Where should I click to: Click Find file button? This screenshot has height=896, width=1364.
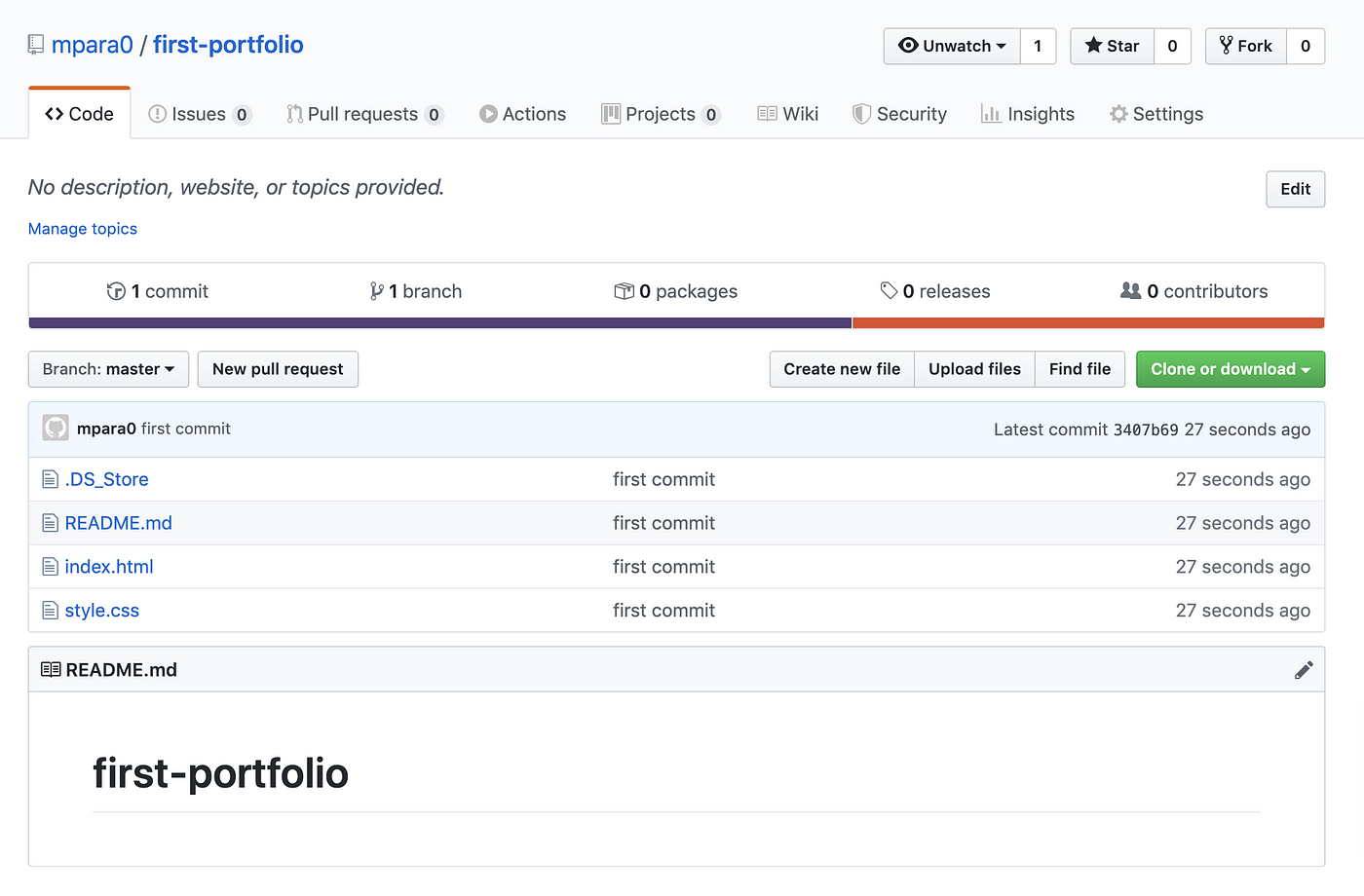point(1080,369)
